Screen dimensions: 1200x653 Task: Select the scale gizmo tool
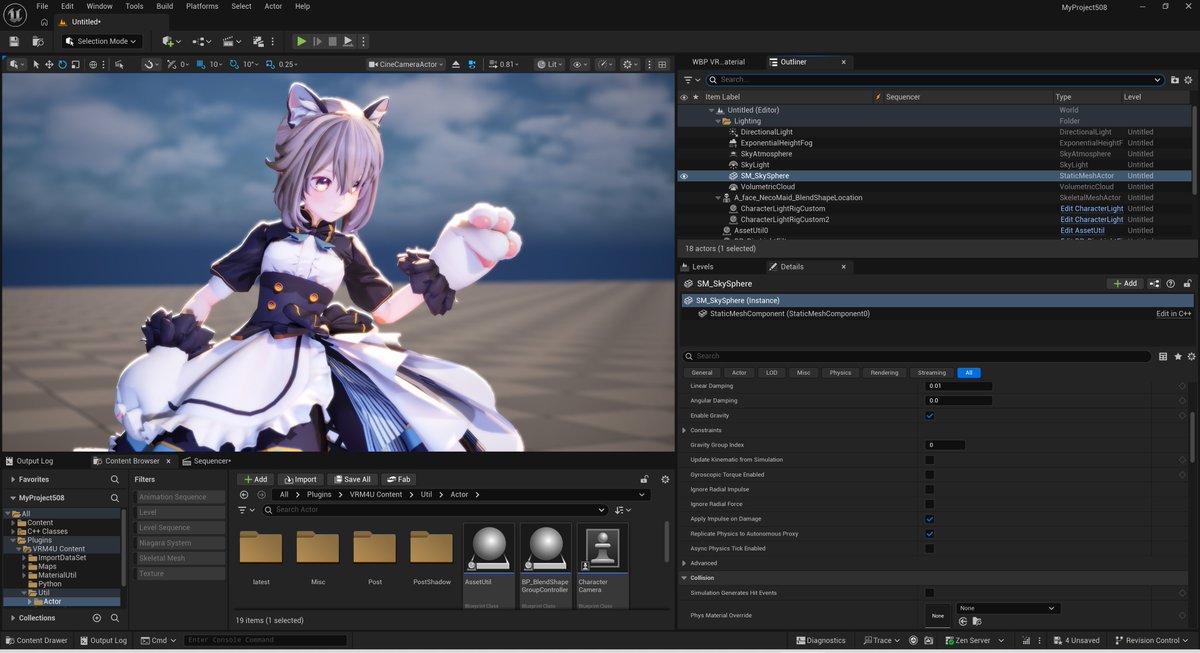tap(75, 64)
